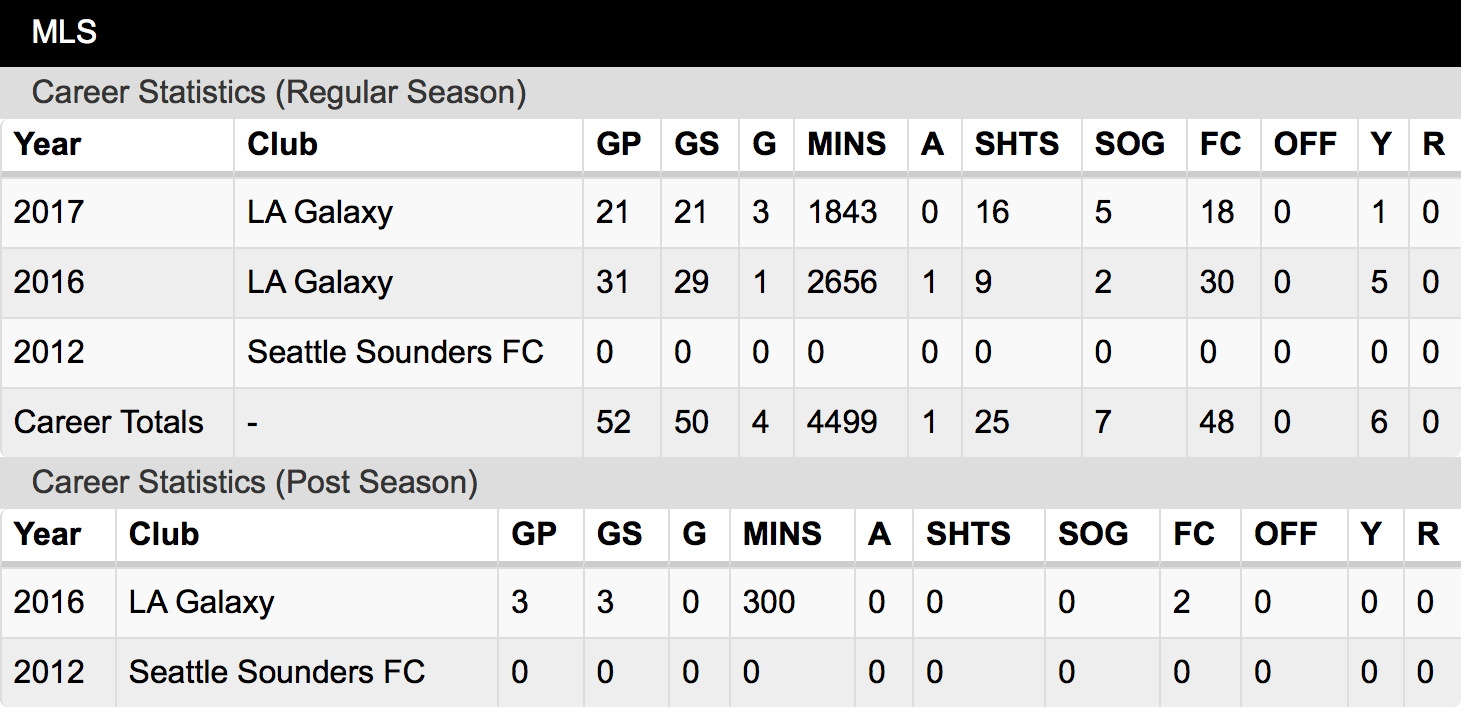Click the Club column header in Regular Season
This screenshot has height=710, width=1464.
point(282,144)
